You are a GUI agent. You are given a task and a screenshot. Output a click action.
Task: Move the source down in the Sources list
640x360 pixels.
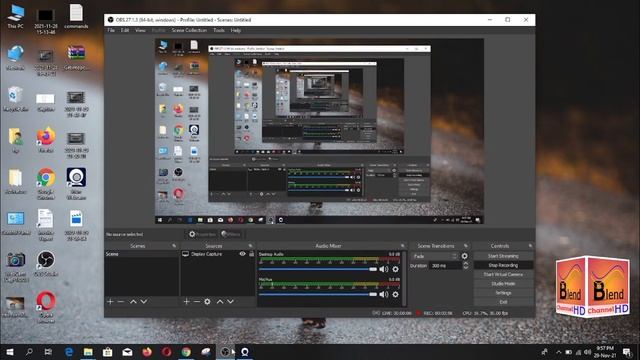231,302
